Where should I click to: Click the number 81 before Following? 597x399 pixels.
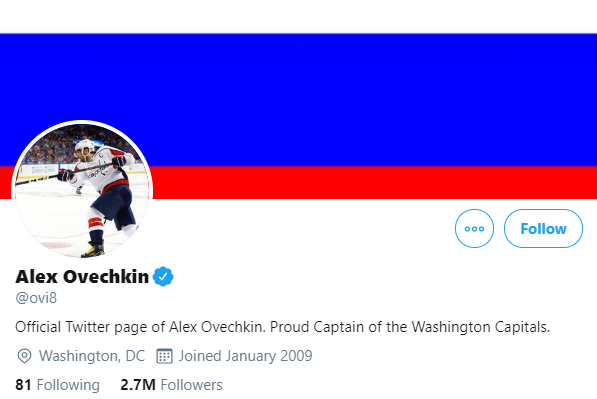[x=23, y=385]
